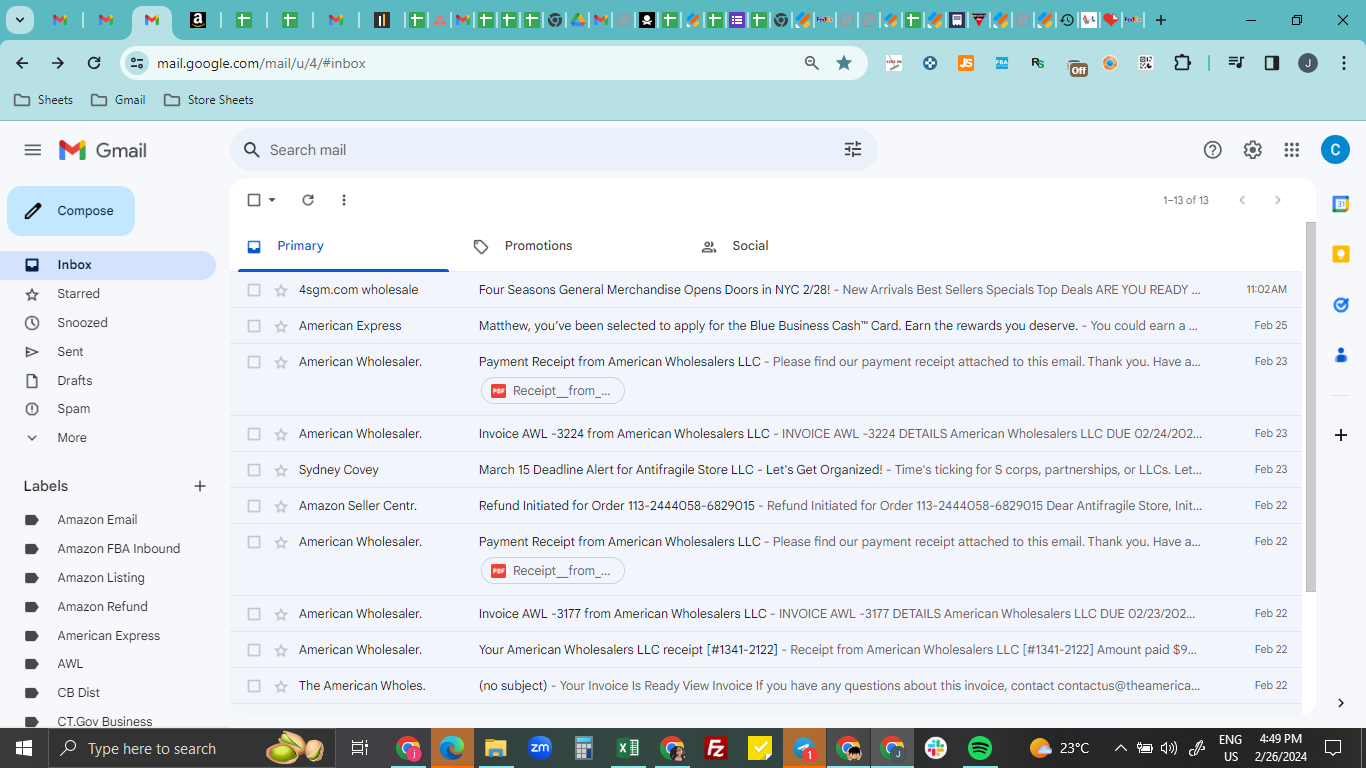Viewport: 1366px width, 768px height.
Task: Open Google Keep side panel
Action: (x=1341, y=254)
